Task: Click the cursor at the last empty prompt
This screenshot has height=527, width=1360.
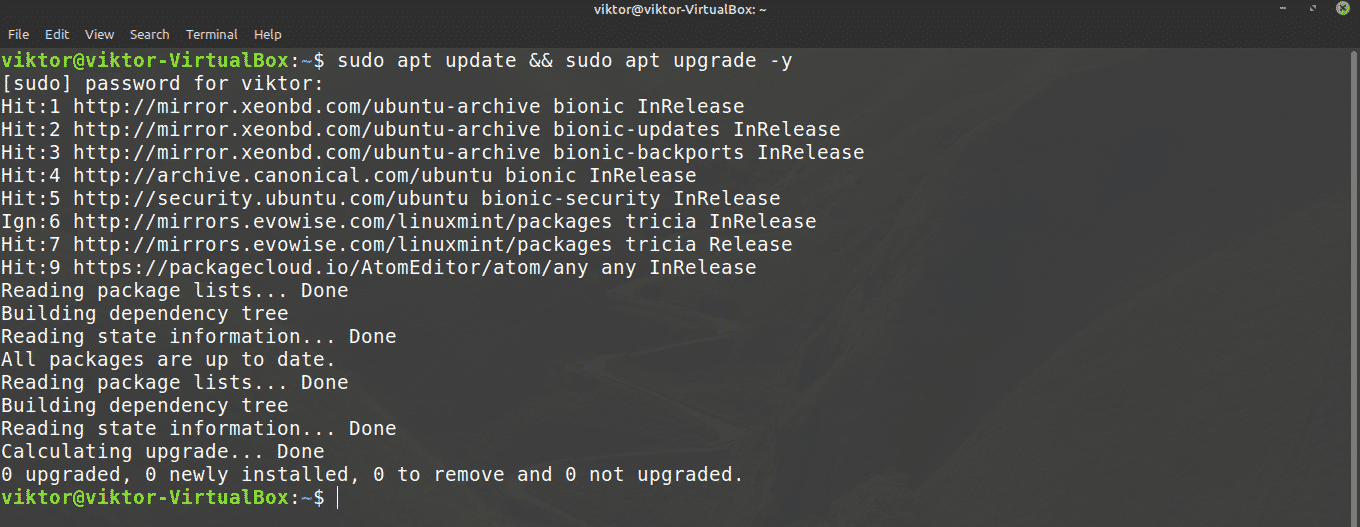Action: coord(338,498)
